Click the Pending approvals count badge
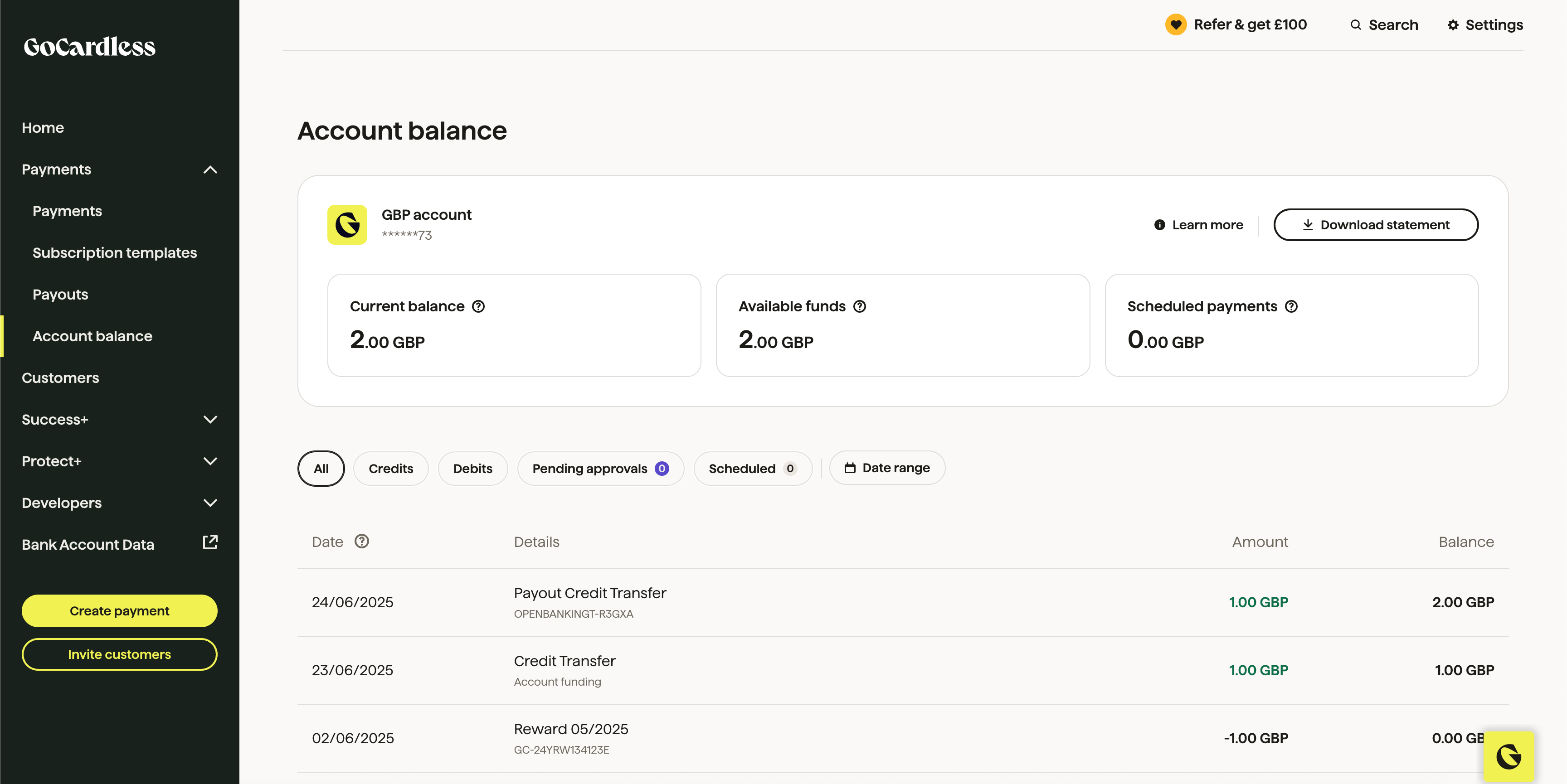This screenshot has height=784, width=1567. [x=661, y=468]
